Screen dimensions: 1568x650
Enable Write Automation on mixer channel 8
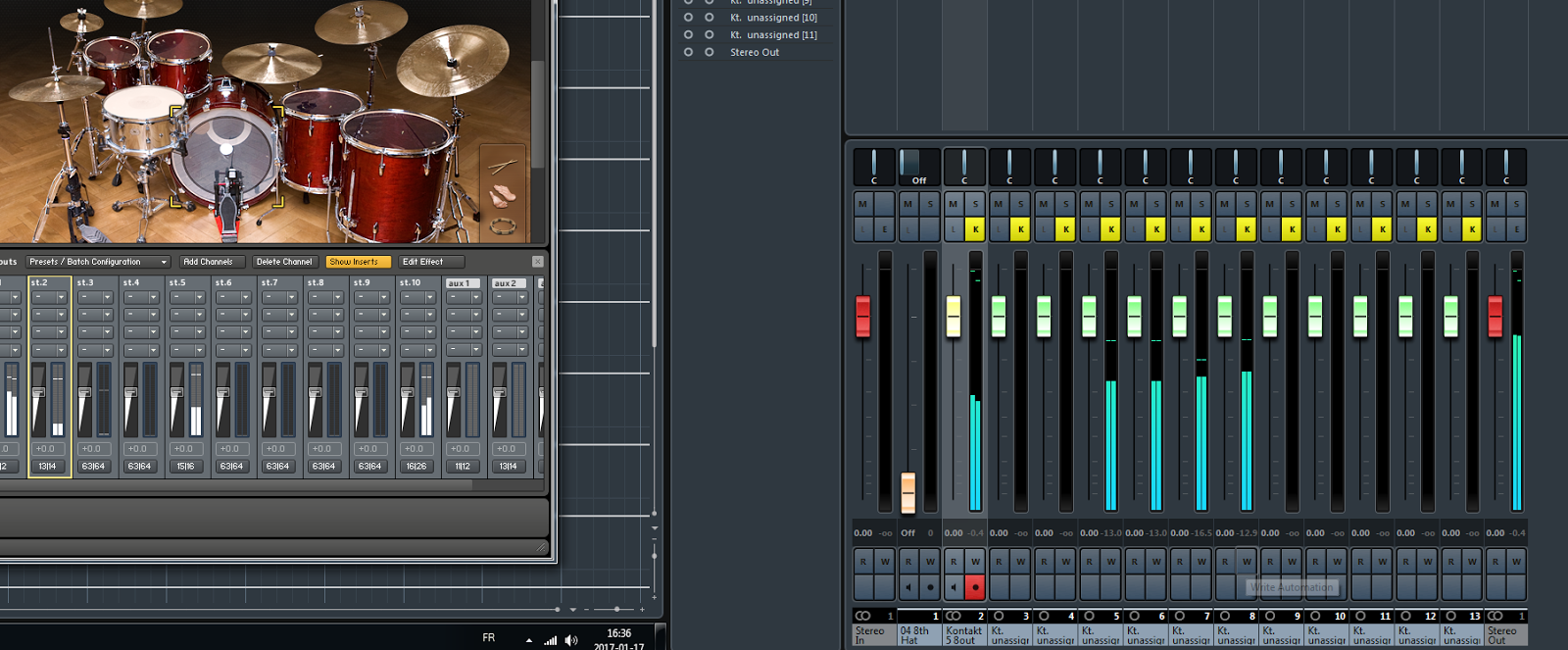(1247, 562)
